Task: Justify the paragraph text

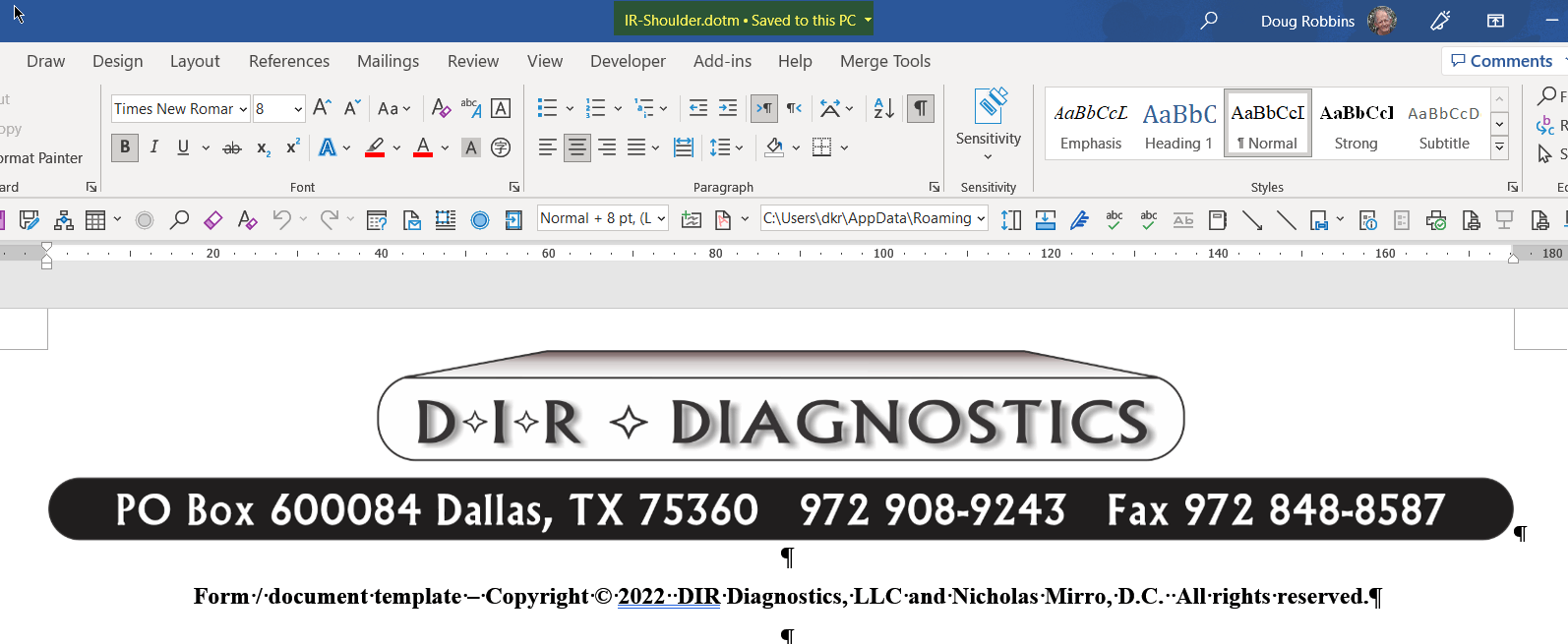Action: pyautogui.click(x=636, y=147)
